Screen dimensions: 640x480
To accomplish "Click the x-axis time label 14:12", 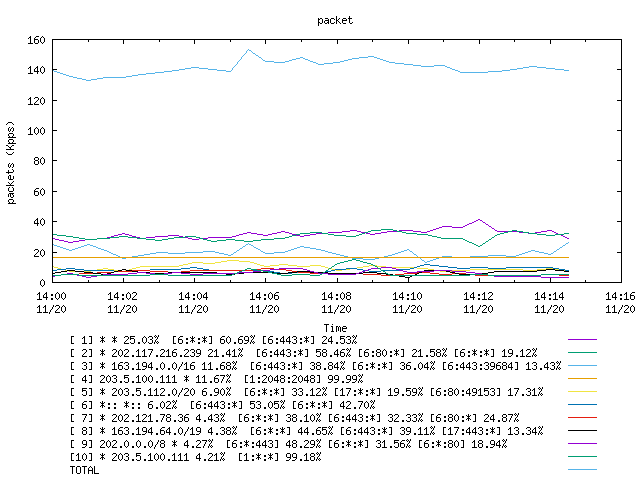I will tap(478, 296).
